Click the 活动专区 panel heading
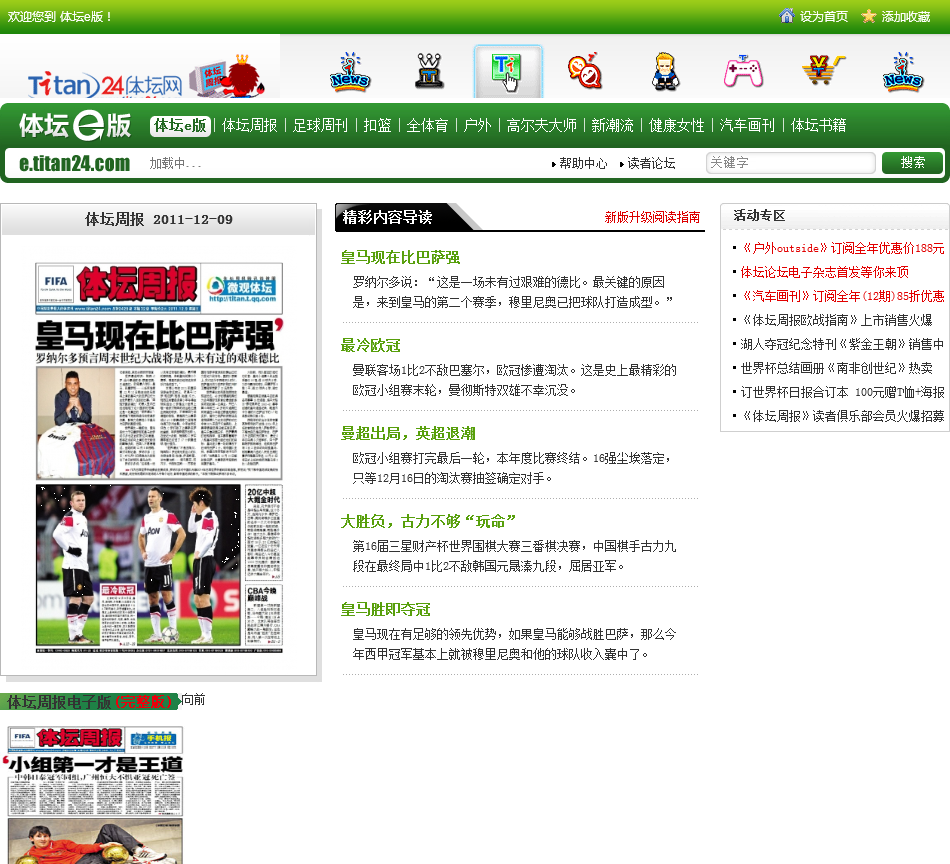The width and height of the screenshot is (950, 864). click(x=759, y=215)
